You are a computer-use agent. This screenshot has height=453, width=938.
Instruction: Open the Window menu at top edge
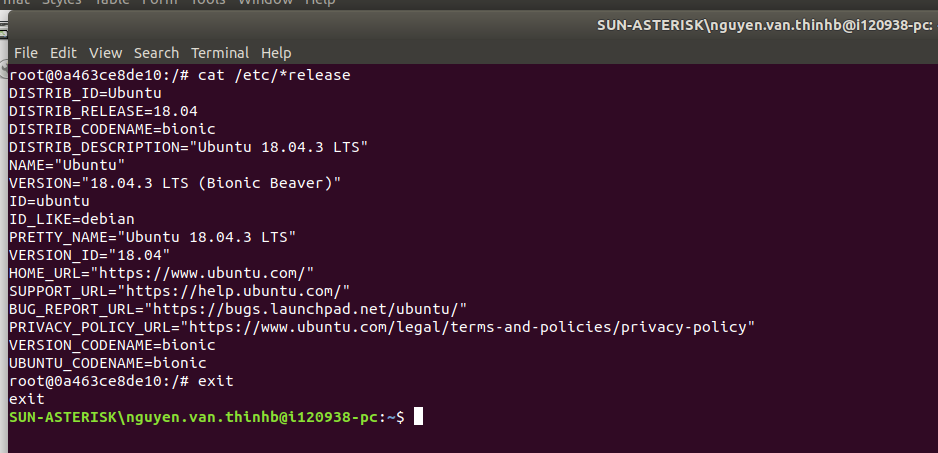click(x=265, y=3)
